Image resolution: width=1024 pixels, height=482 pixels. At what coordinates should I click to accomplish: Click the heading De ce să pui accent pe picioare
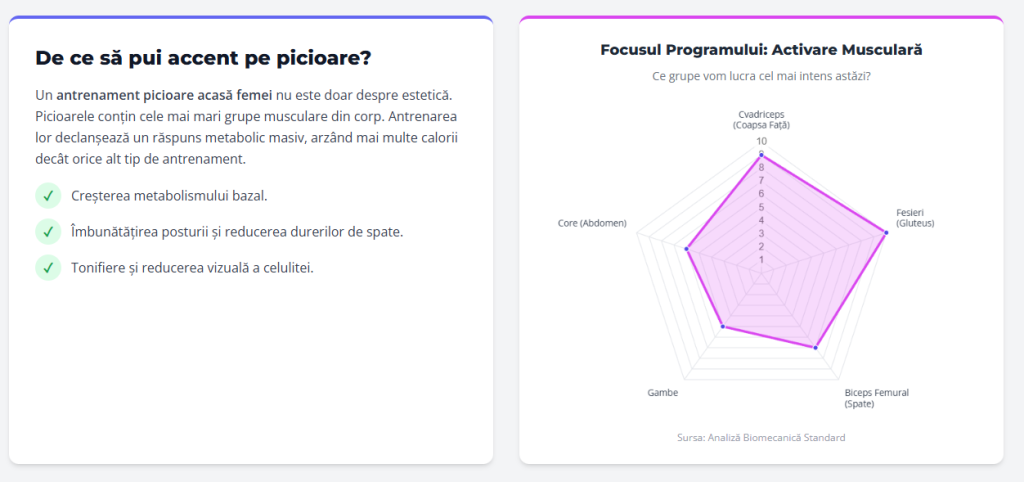203,58
